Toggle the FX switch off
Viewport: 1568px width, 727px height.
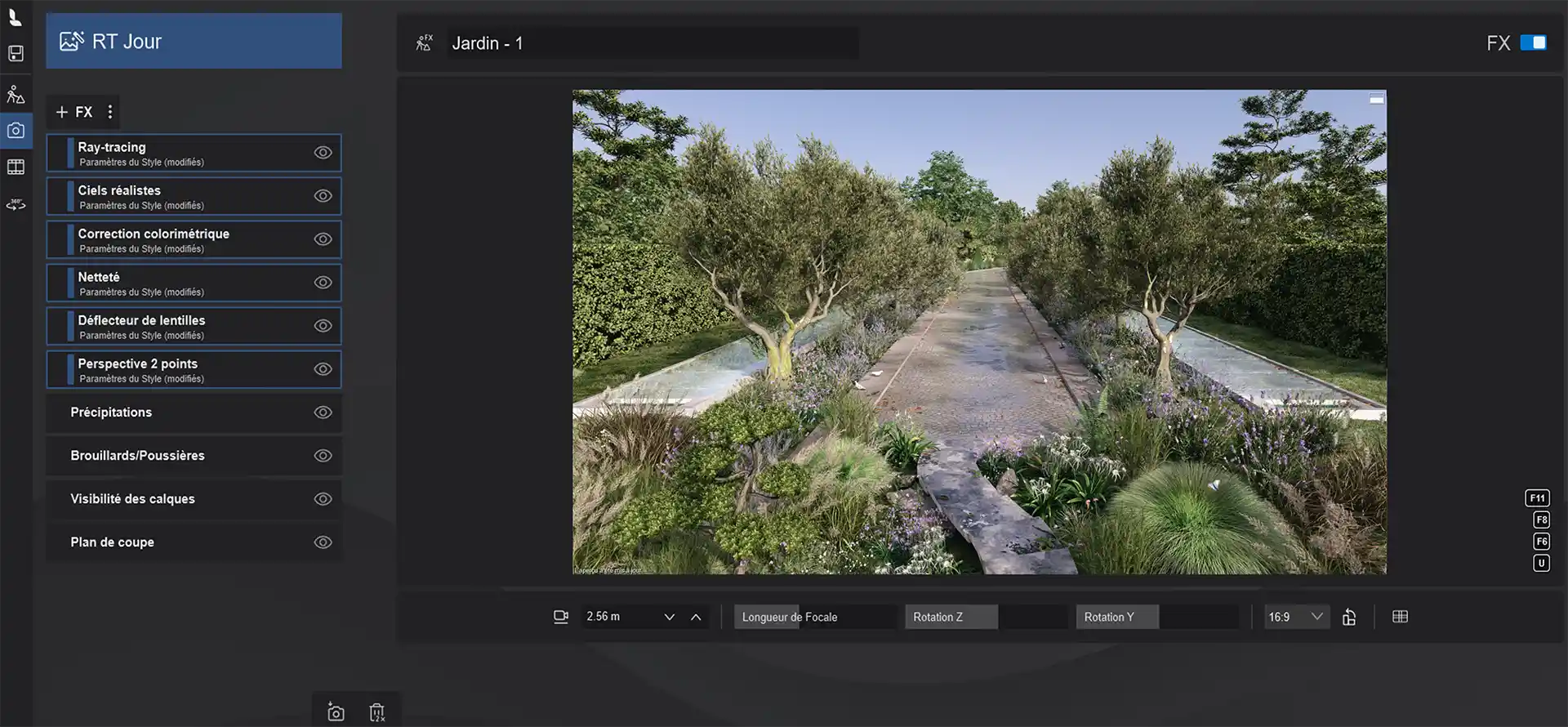pos(1533,42)
